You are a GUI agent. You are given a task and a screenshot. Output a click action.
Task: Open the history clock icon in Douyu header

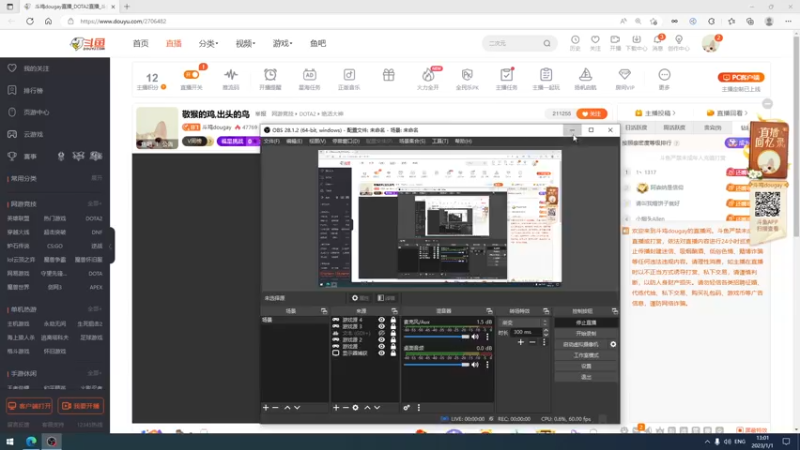(575, 40)
